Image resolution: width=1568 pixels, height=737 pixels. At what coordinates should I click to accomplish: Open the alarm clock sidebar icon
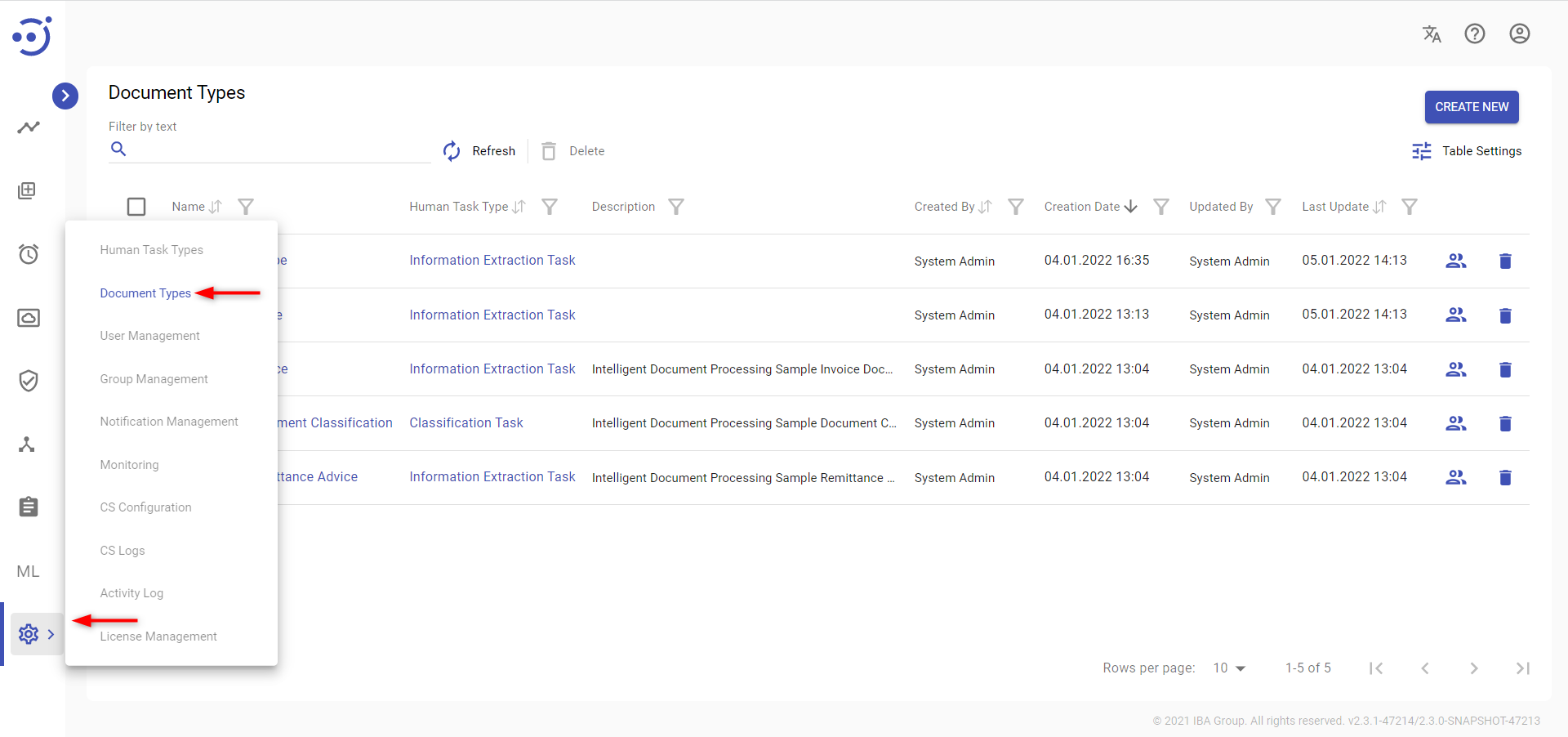(29, 254)
